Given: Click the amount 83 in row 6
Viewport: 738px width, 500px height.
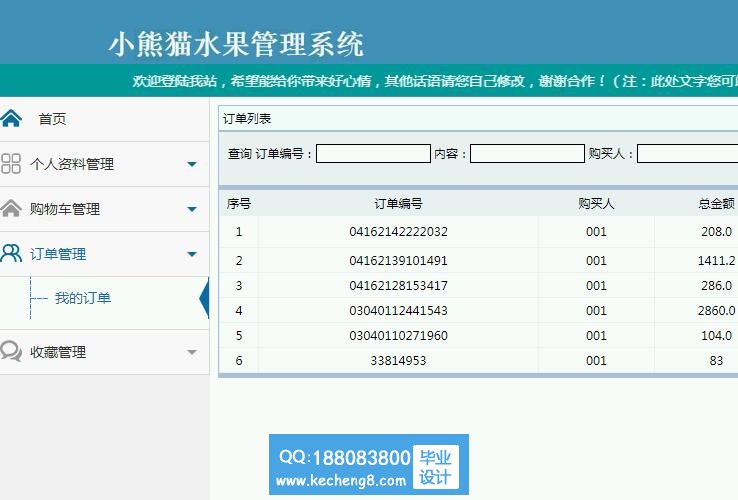Looking at the screenshot, I should [716, 360].
